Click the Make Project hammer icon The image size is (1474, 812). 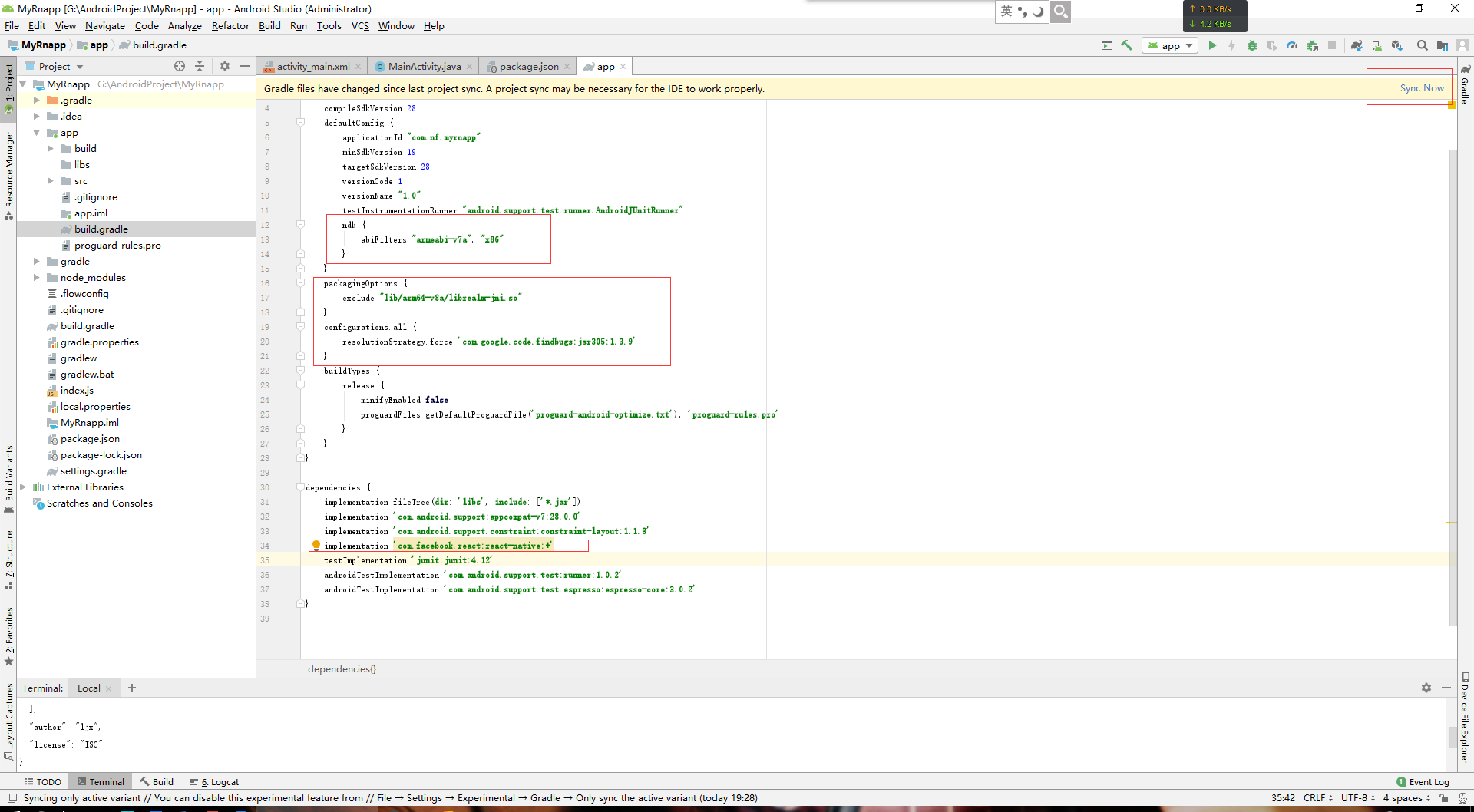(1127, 46)
